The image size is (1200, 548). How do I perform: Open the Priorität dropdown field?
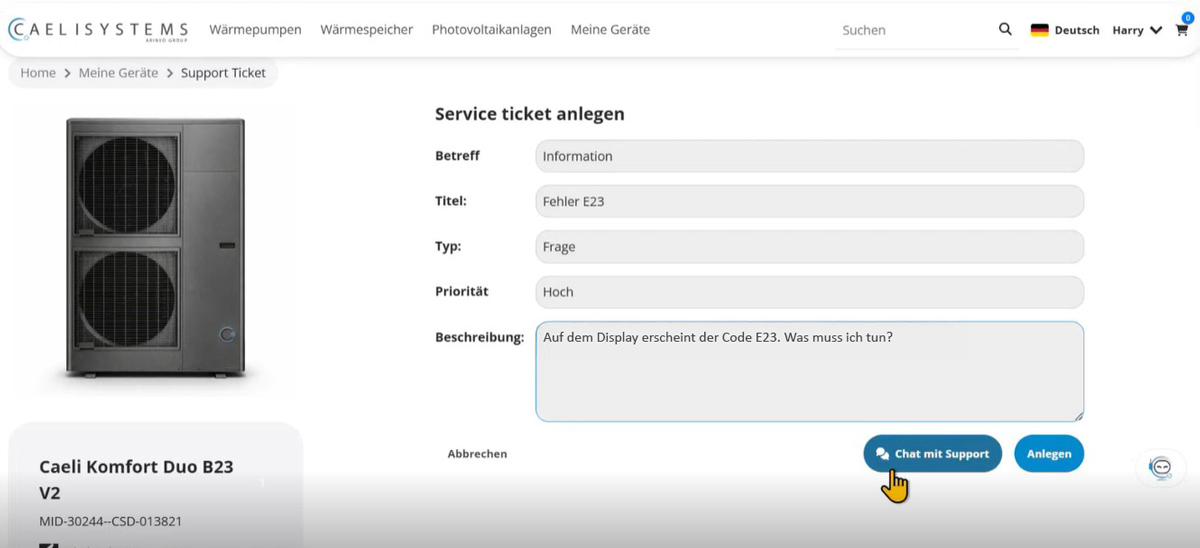tap(809, 292)
